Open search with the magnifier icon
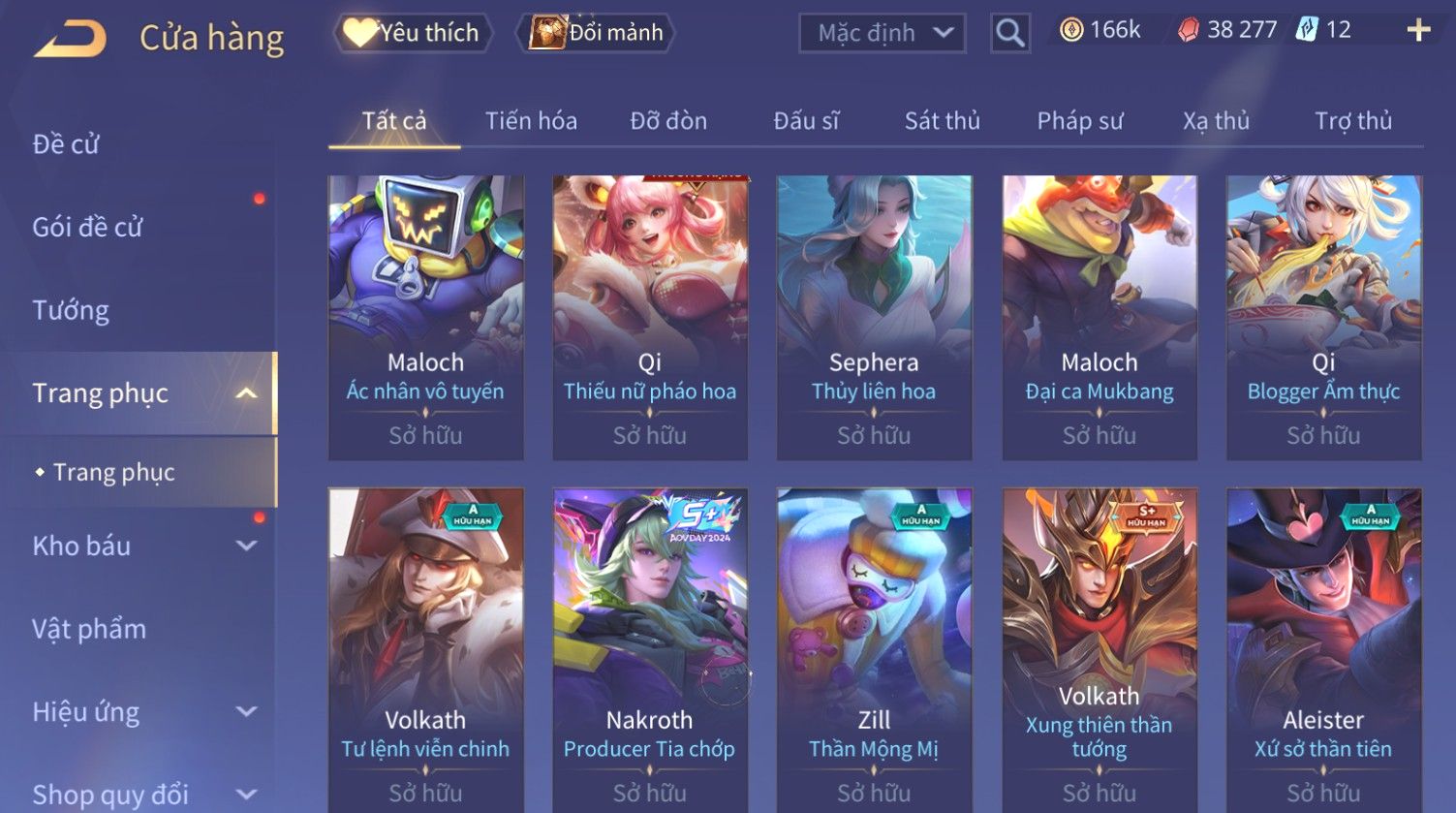The width and height of the screenshot is (1456, 813). [x=1010, y=33]
